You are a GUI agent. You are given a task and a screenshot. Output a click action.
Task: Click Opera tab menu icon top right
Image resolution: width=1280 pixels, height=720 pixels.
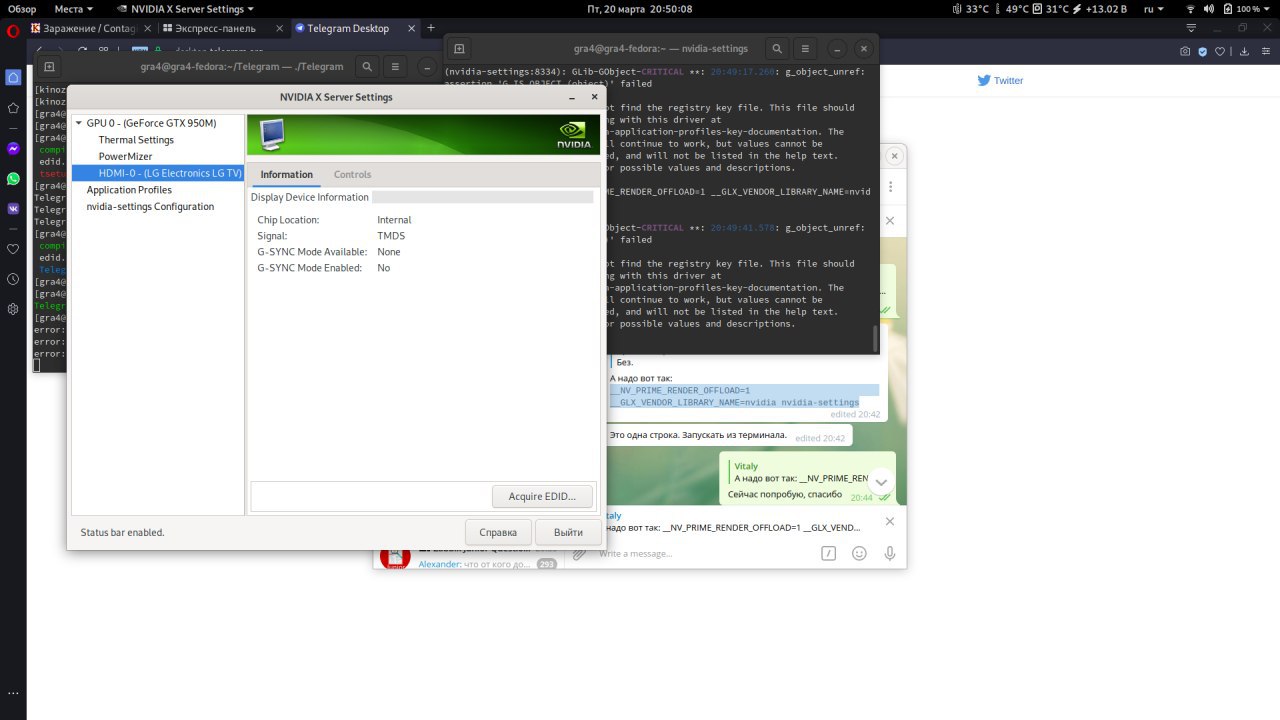(x=1190, y=28)
